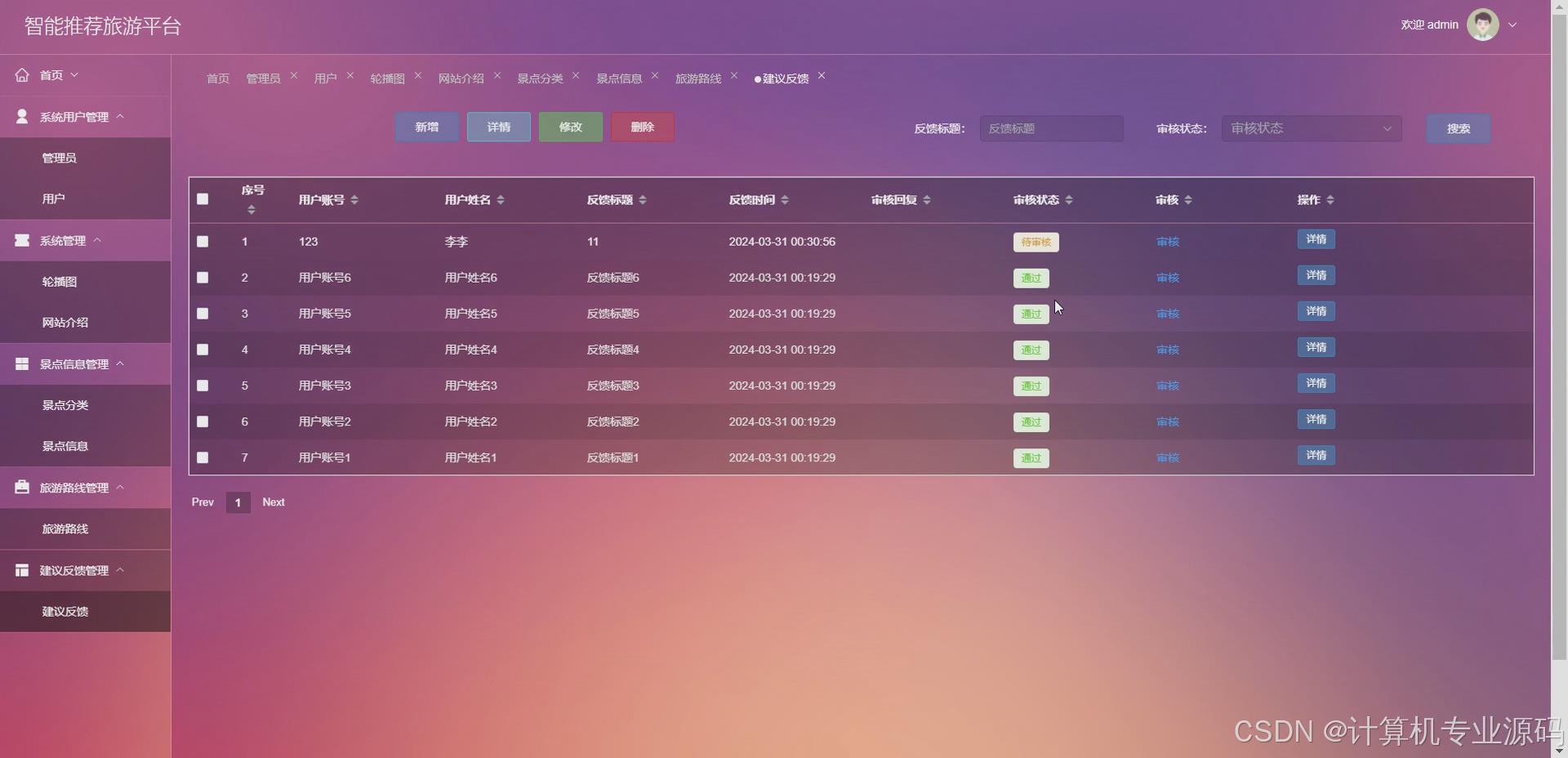Click the 审核 link for 李李's feedback
The width and height of the screenshot is (1568, 758).
tap(1167, 242)
